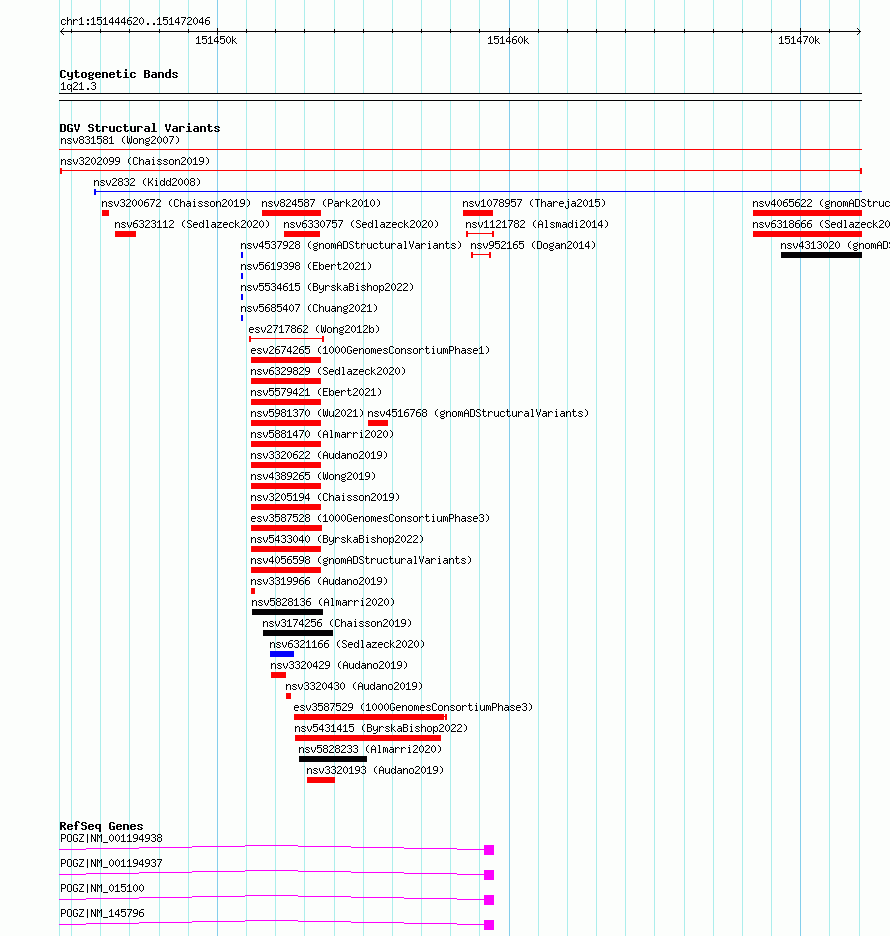
Task: Click nsv5579421 (Ebert2021) label
Action: [x=316, y=392]
